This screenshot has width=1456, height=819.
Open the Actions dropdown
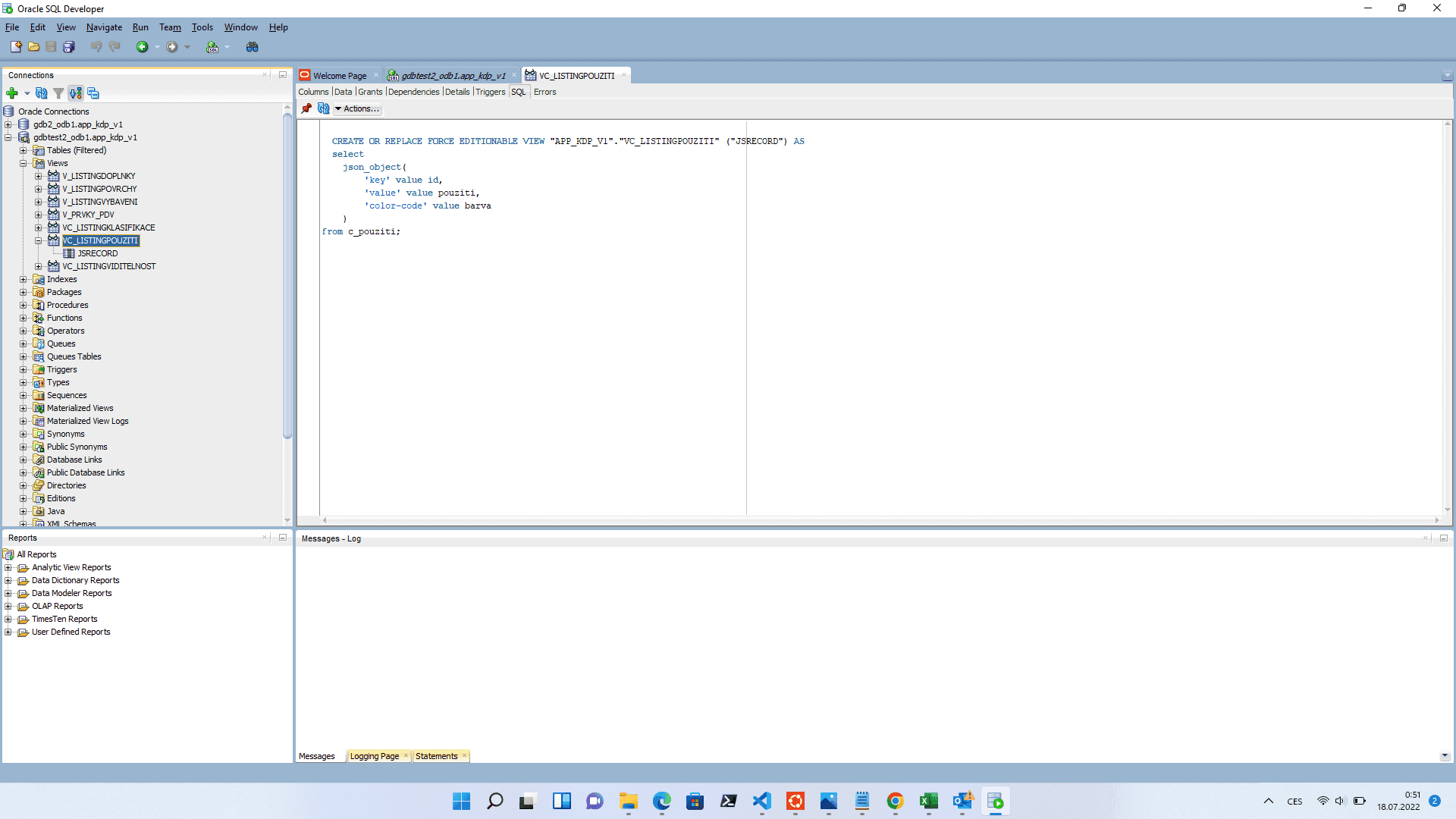click(357, 108)
